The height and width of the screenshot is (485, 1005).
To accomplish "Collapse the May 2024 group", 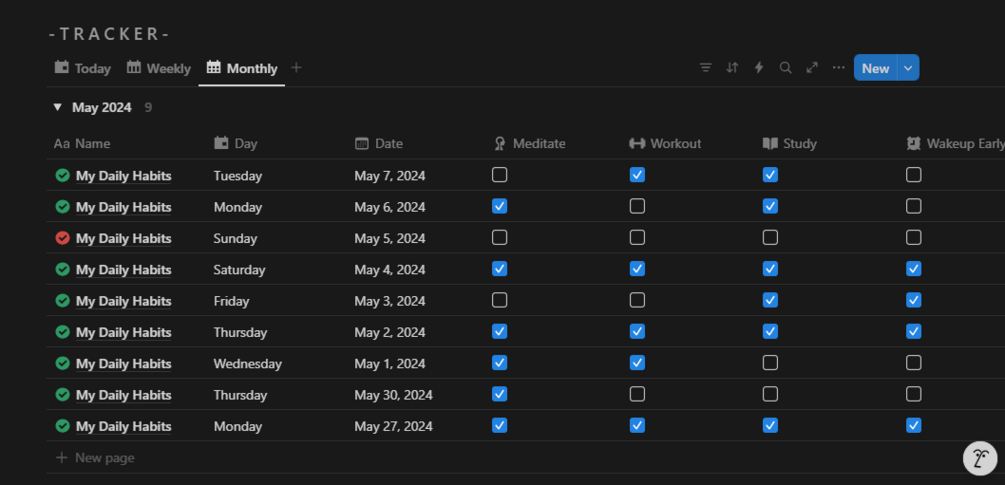I will tap(58, 107).
